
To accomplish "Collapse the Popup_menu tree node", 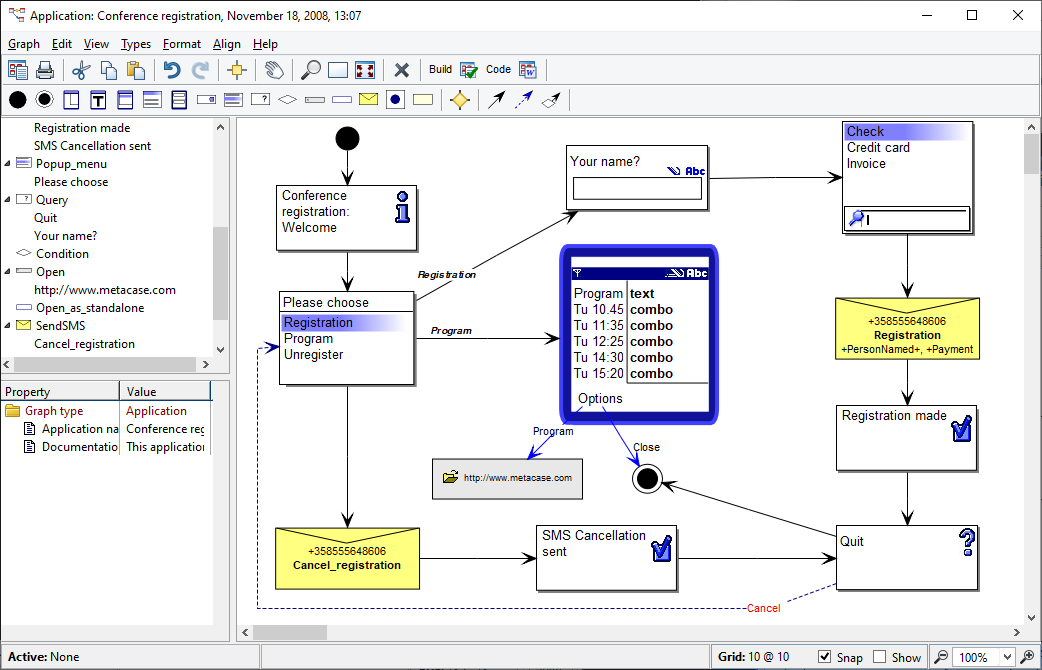I will click(x=8, y=164).
